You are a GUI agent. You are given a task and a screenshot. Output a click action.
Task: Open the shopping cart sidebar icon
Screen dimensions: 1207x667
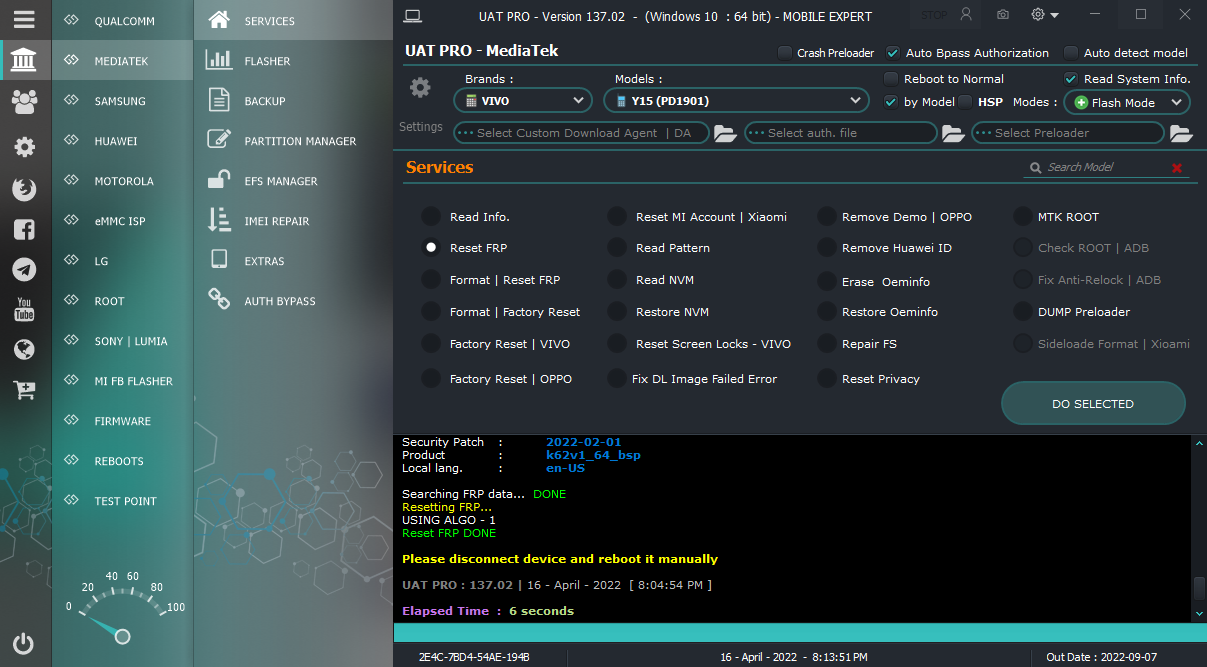coord(24,390)
